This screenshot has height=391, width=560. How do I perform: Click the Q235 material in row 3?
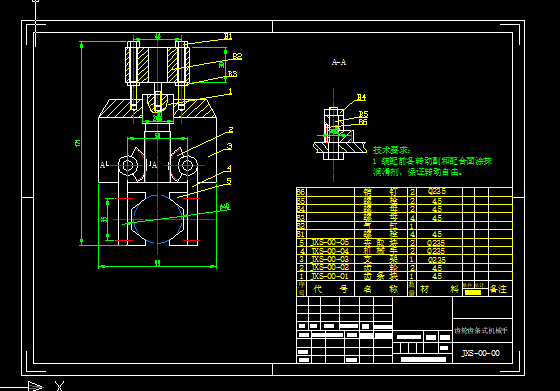click(x=436, y=260)
